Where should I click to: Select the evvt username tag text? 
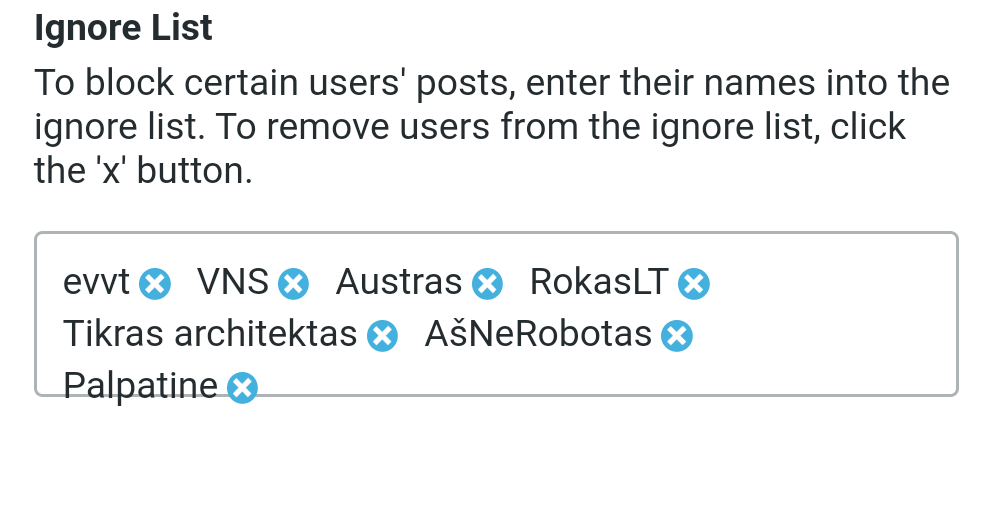96,282
